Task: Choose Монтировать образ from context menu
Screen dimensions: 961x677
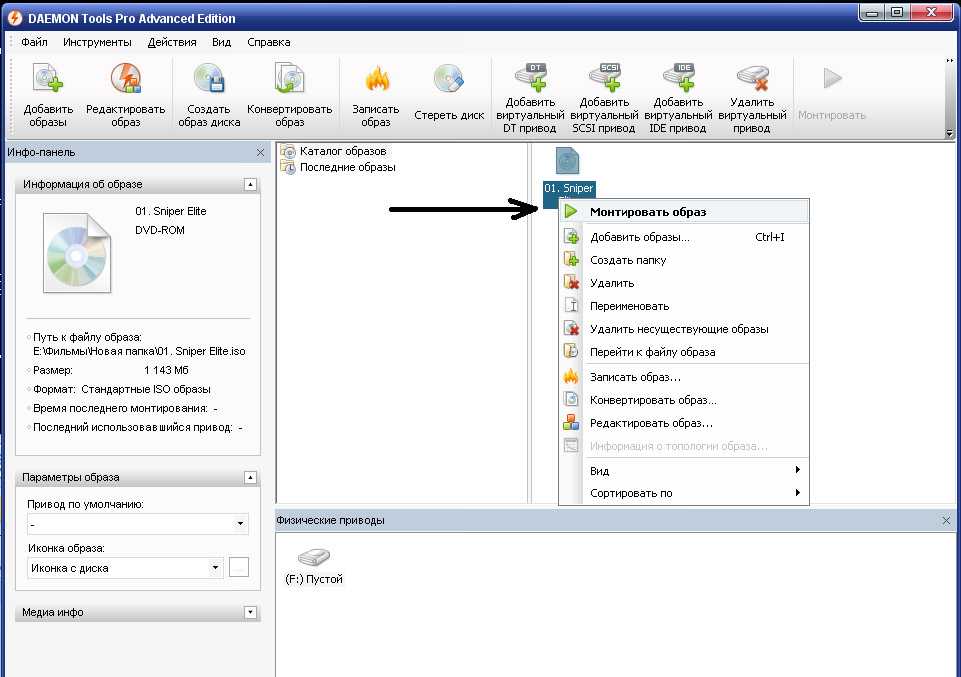Action: tap(684, 212)
